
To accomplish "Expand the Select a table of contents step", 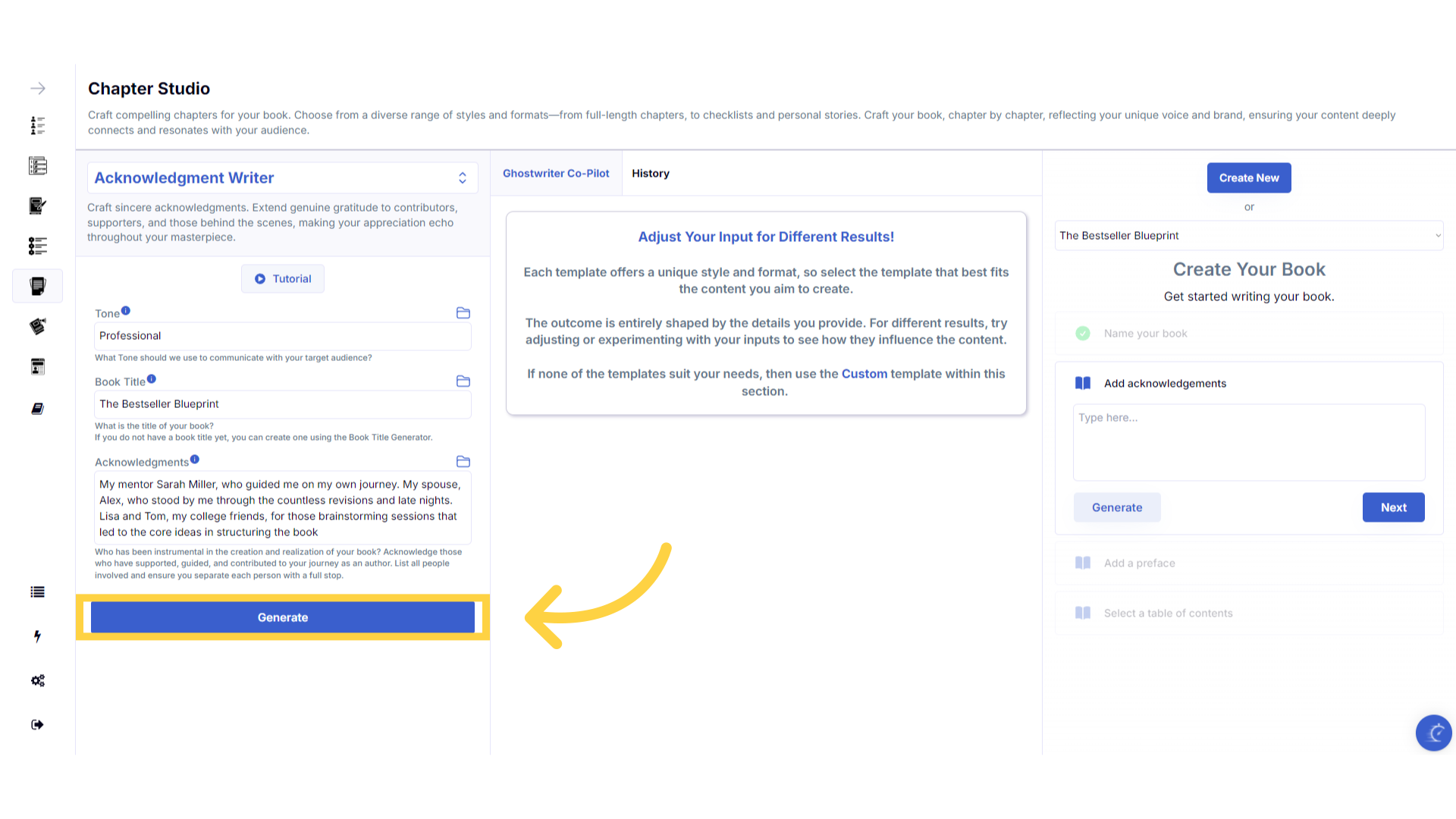I will tap(1168, 613).
